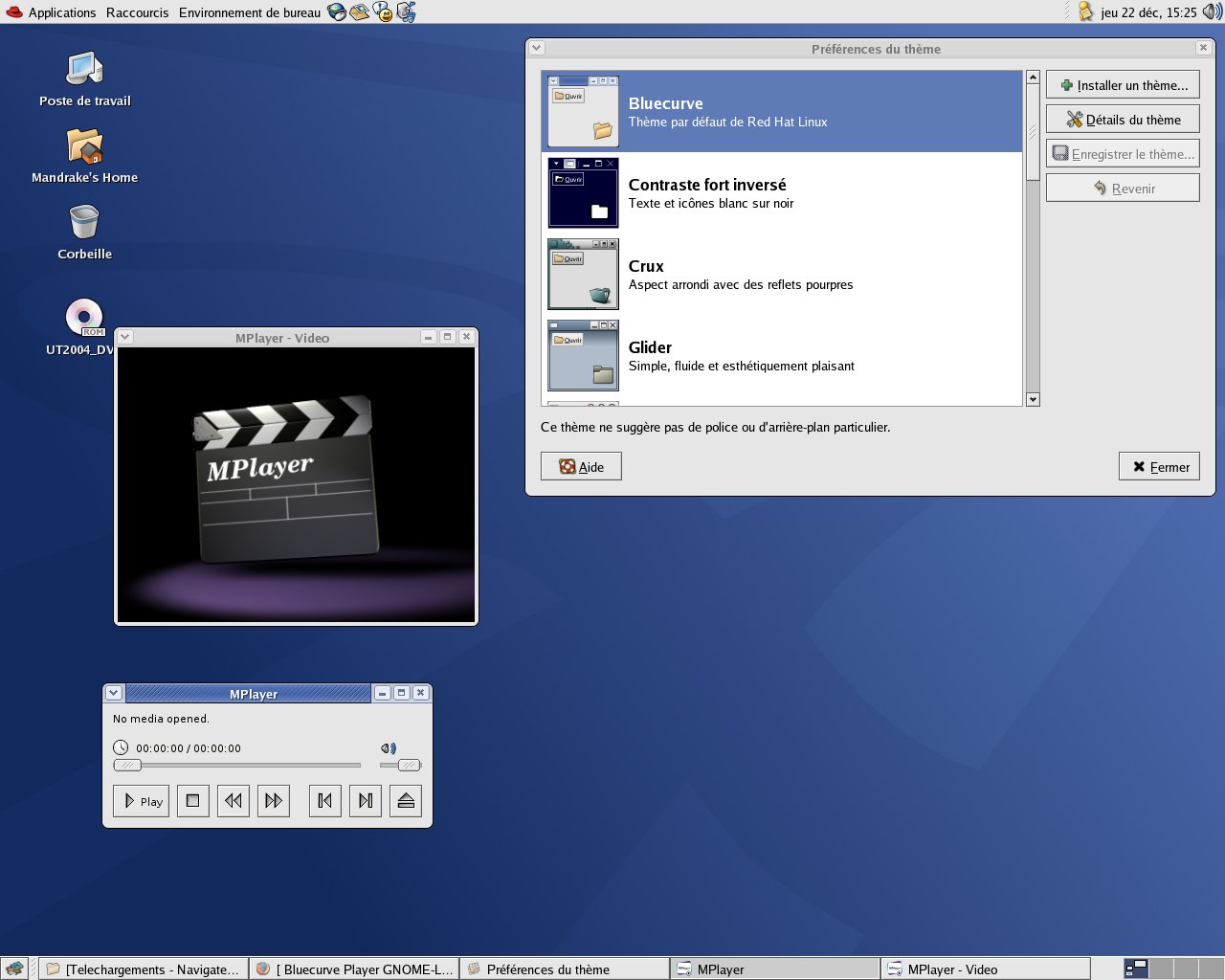Click the theme list vertical scrollbar thumb

[x=1033, y=132]
